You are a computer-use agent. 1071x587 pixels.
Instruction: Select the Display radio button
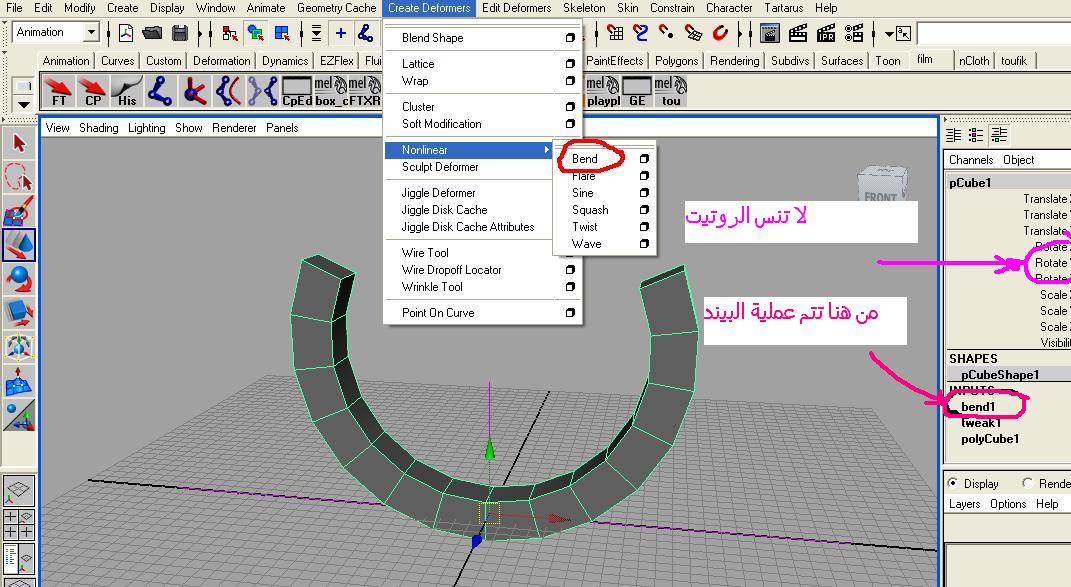(953, 483)
